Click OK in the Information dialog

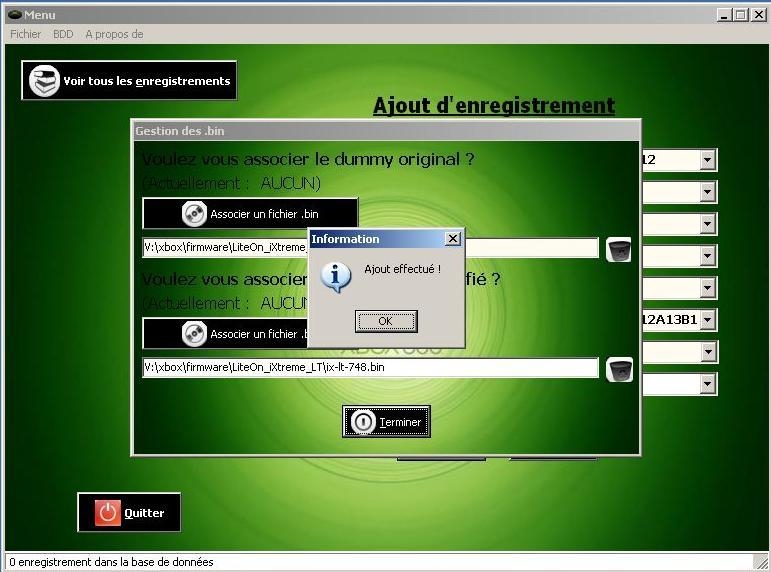pyautogui.click(x=386, y=321)
